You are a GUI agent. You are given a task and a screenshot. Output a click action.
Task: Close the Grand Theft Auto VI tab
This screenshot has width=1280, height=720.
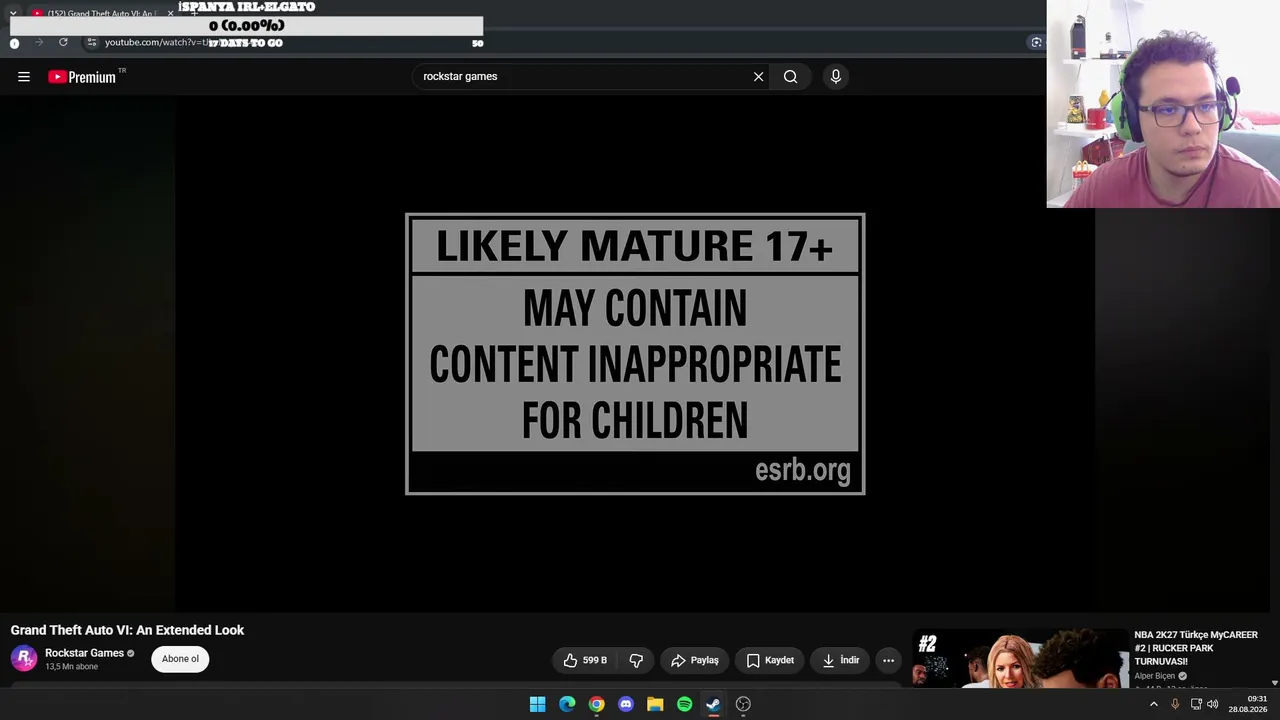(x=170, y=13)
